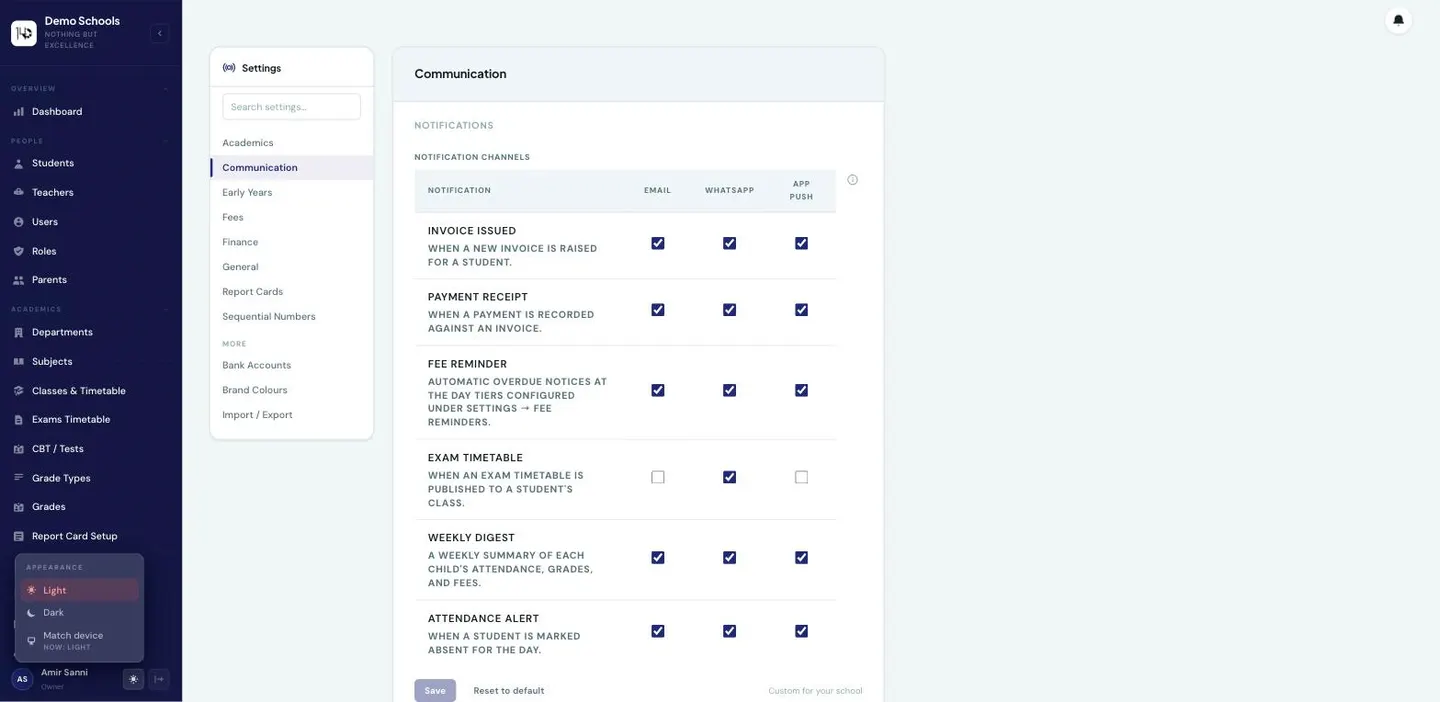Click the Teachers sidebar icon
The width and height of the screenshot is (1440, 702).
click(18, 192)
